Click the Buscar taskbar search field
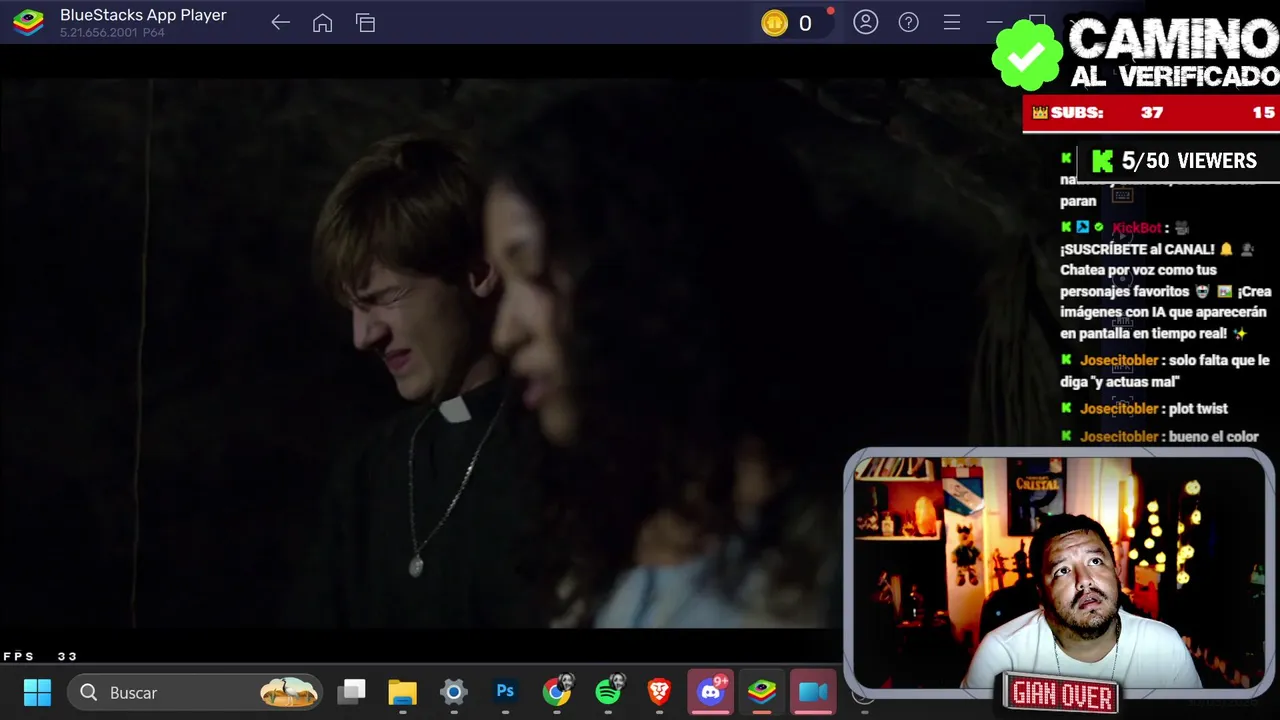This screenshot has width=1280, height=720. click(195, 692)
